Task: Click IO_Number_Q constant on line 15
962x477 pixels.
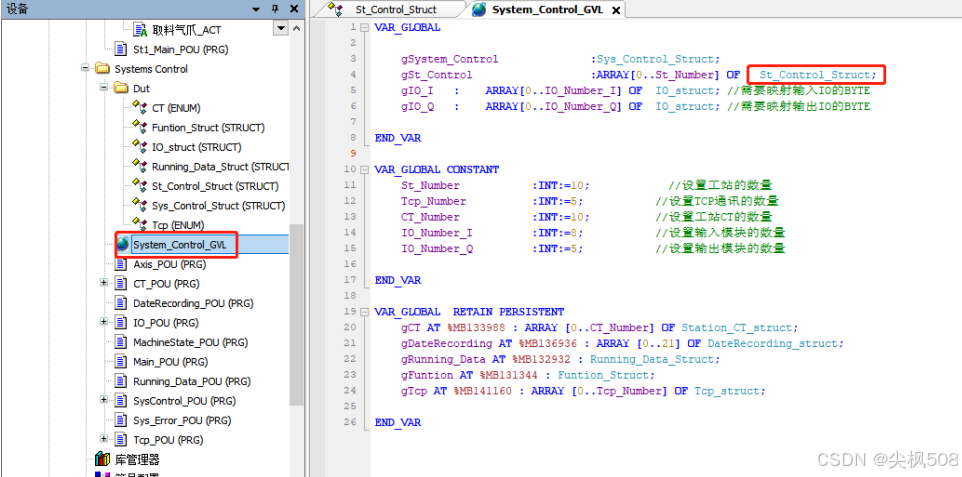Action: tap(437, 248)
